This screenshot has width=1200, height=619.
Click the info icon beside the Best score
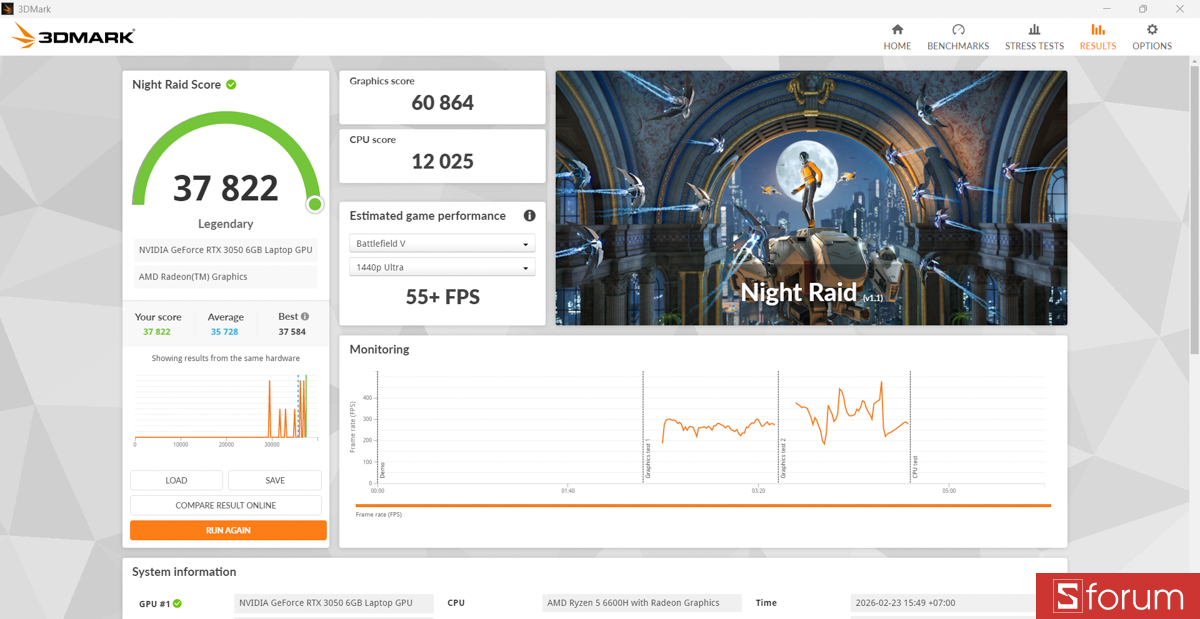(303, 315)
